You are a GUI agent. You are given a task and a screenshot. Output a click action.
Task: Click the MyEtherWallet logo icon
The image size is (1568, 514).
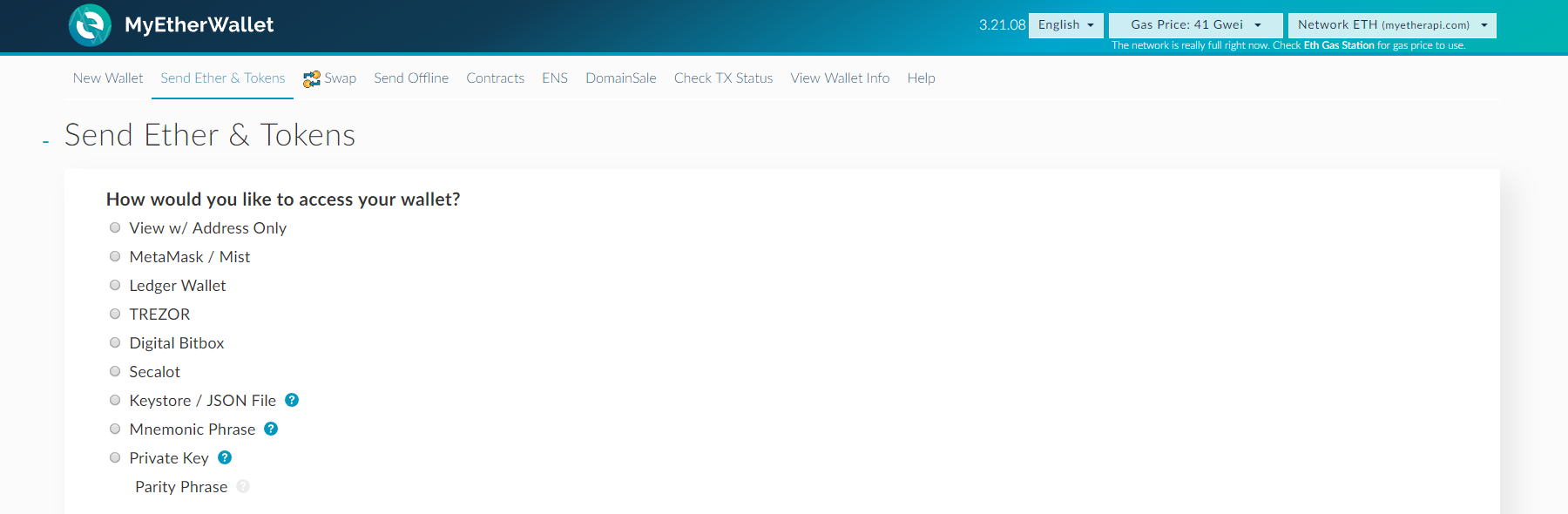(x=90, y=25)
